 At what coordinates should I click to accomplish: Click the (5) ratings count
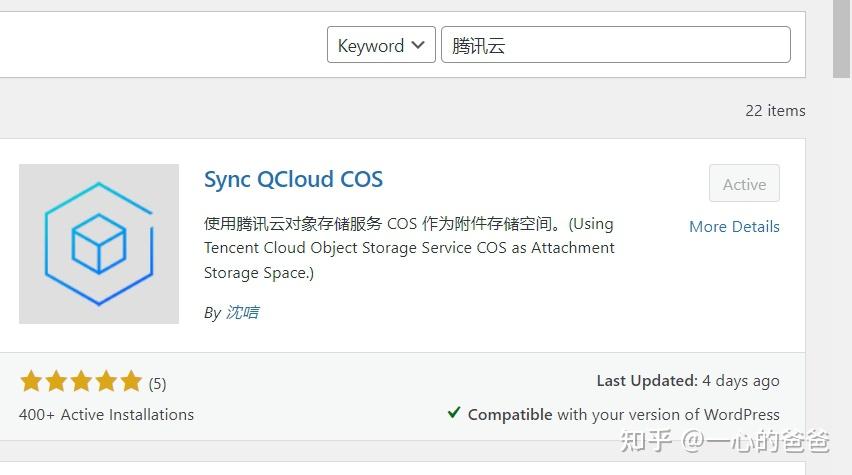pyautogui.click(x=158, y=383)
